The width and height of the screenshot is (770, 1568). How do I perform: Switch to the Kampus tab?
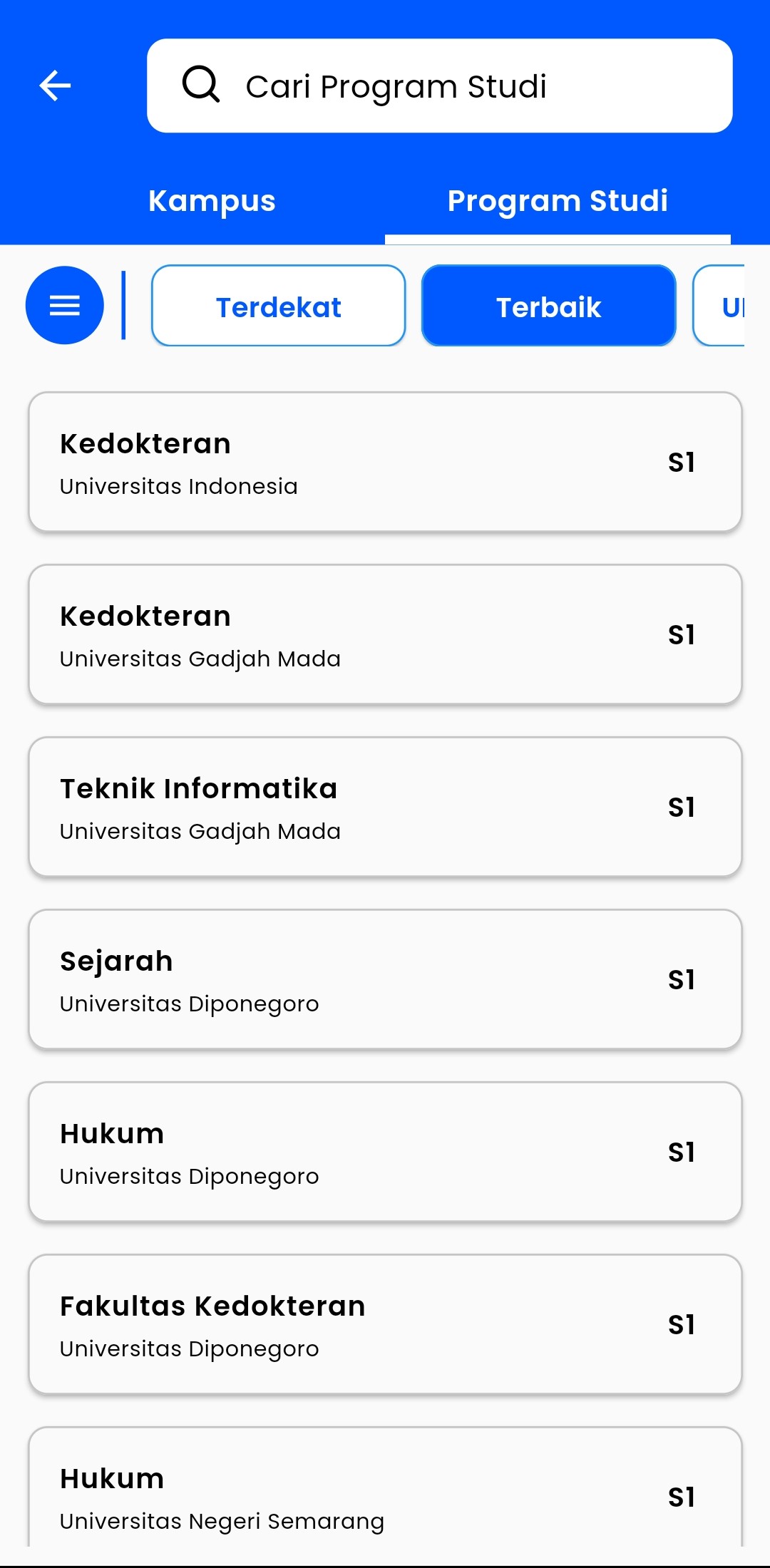(212, 201)
